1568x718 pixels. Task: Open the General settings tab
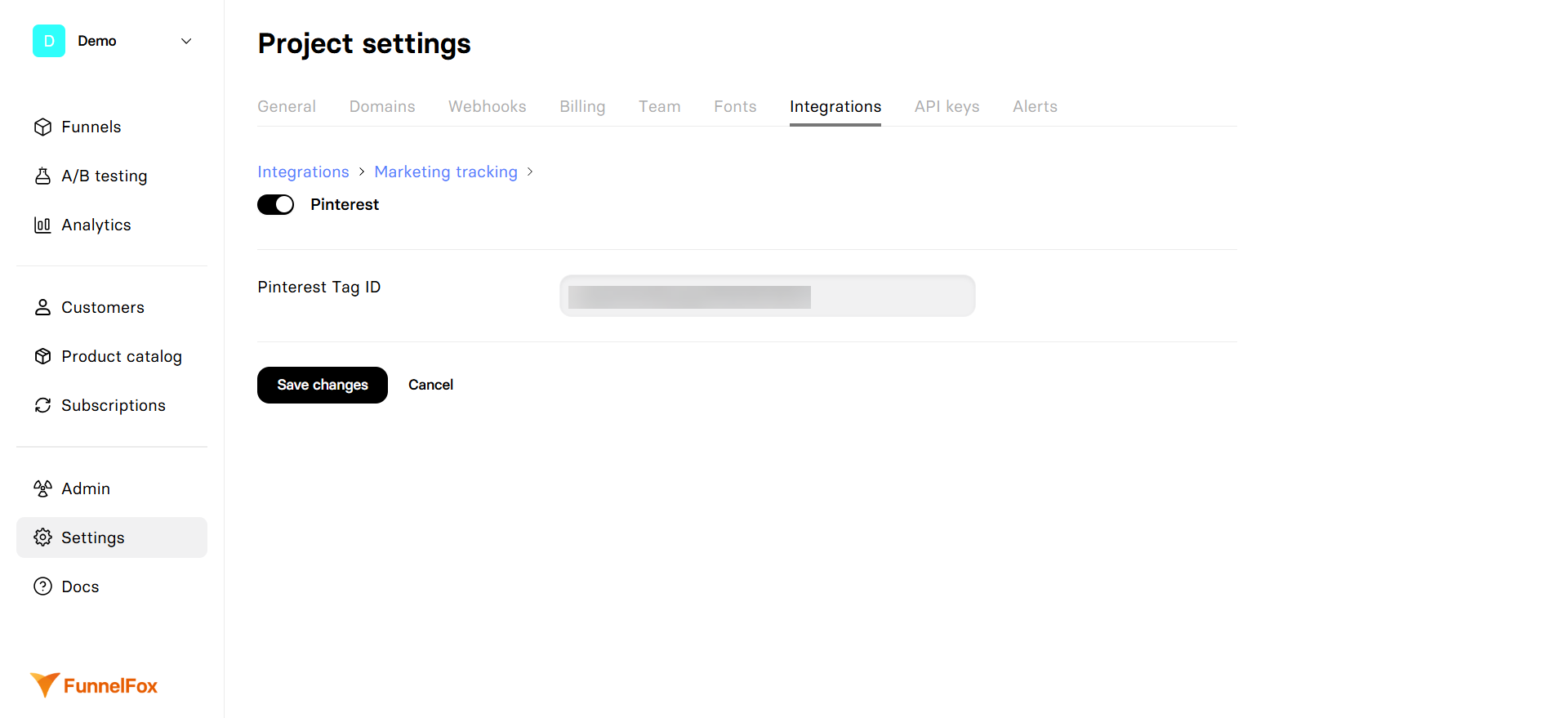click(287, 106)
